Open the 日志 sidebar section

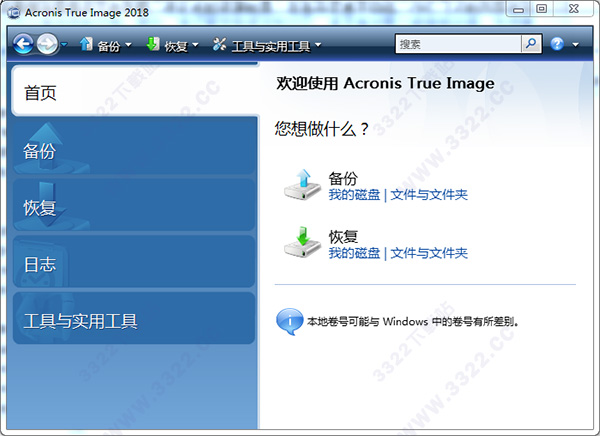pos(134,262)
